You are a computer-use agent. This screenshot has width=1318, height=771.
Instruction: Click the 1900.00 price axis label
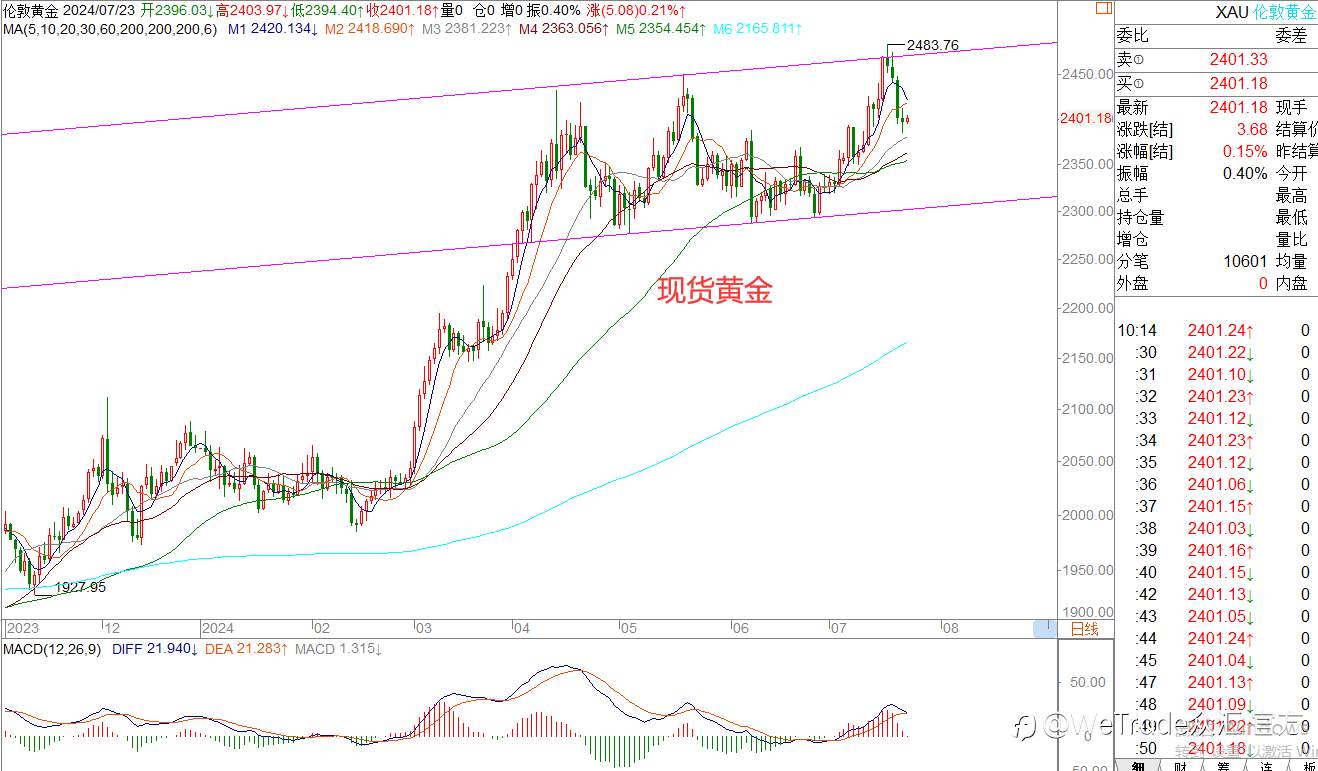tap(1087, 612)
